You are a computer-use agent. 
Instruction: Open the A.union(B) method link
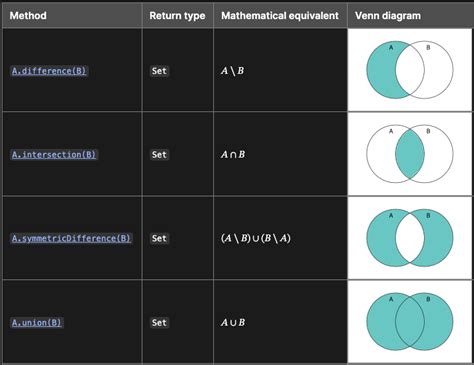click(37, 322)
